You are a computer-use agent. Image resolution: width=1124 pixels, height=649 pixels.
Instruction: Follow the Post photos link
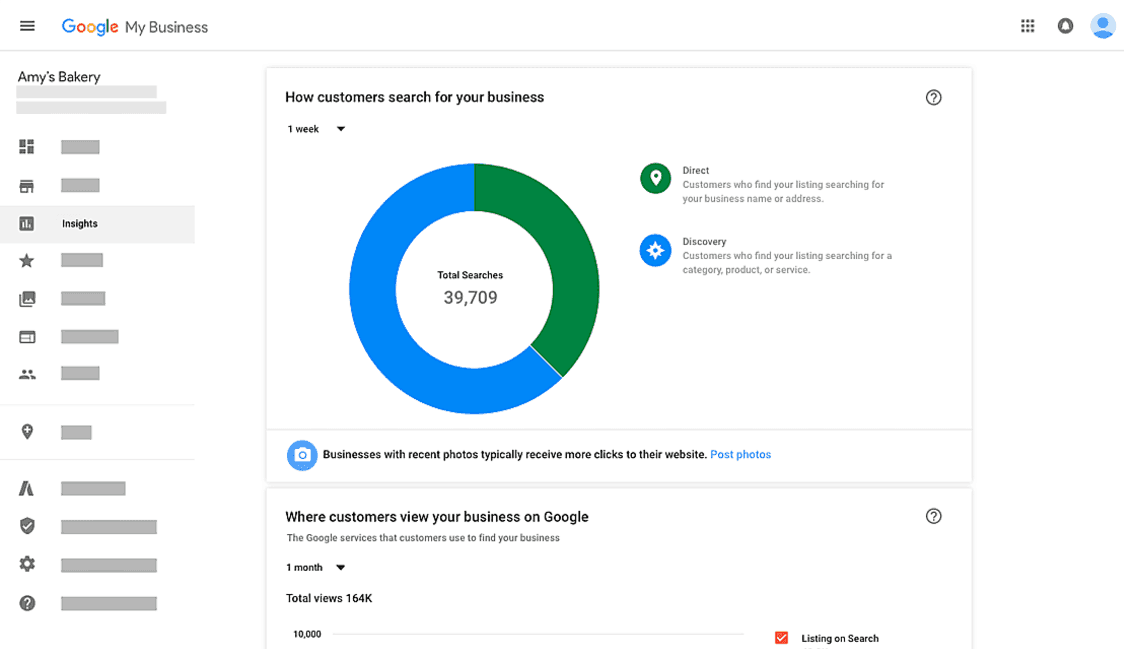(740, 455)
